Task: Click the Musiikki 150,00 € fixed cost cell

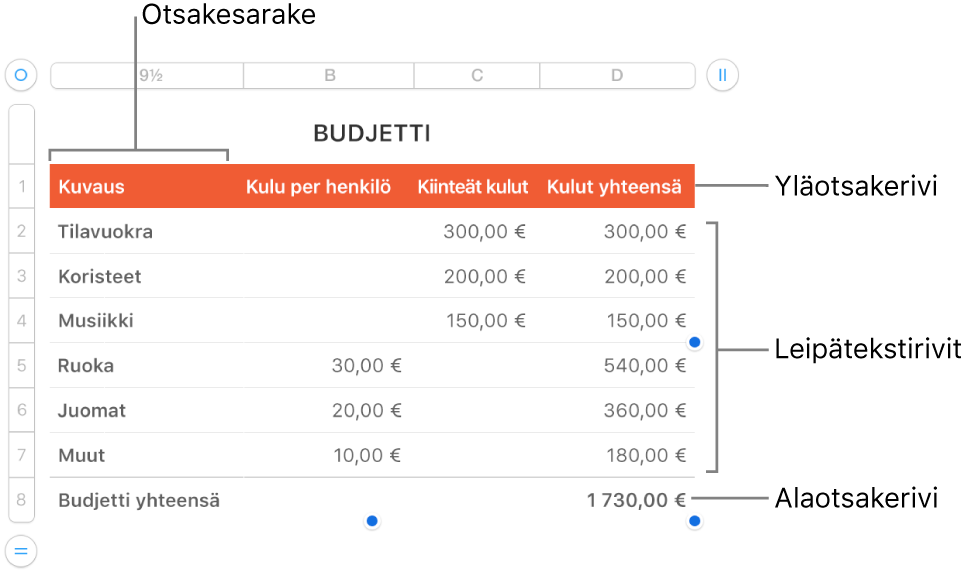Action: pos(476,321)
